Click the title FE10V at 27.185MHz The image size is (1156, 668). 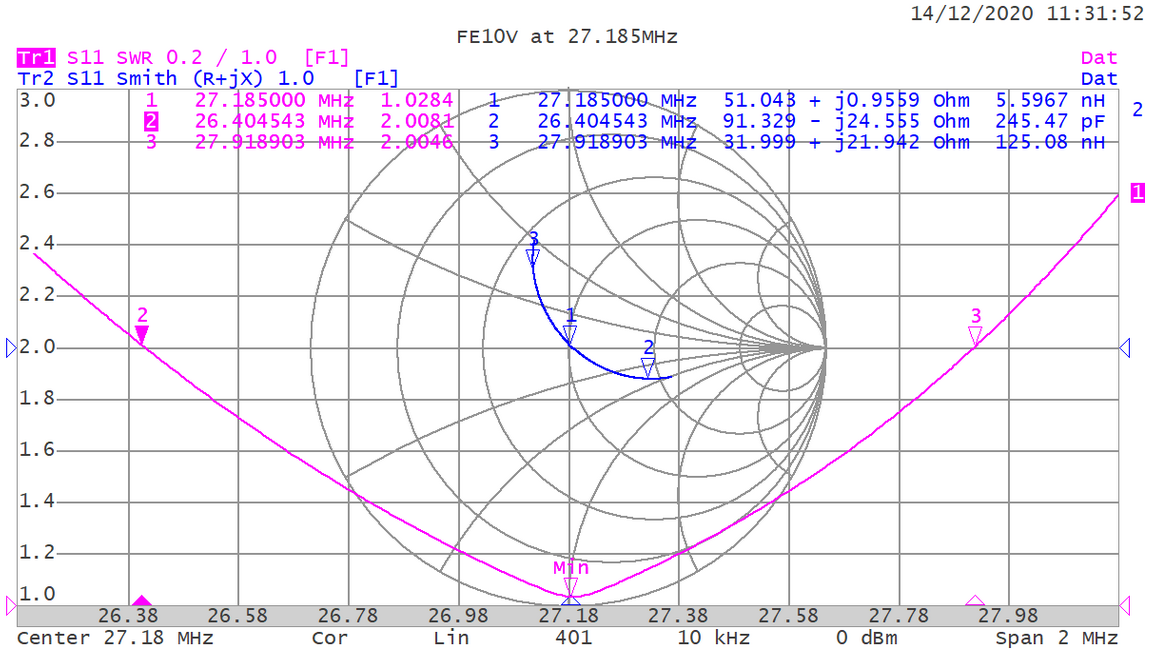click(567, 37)
